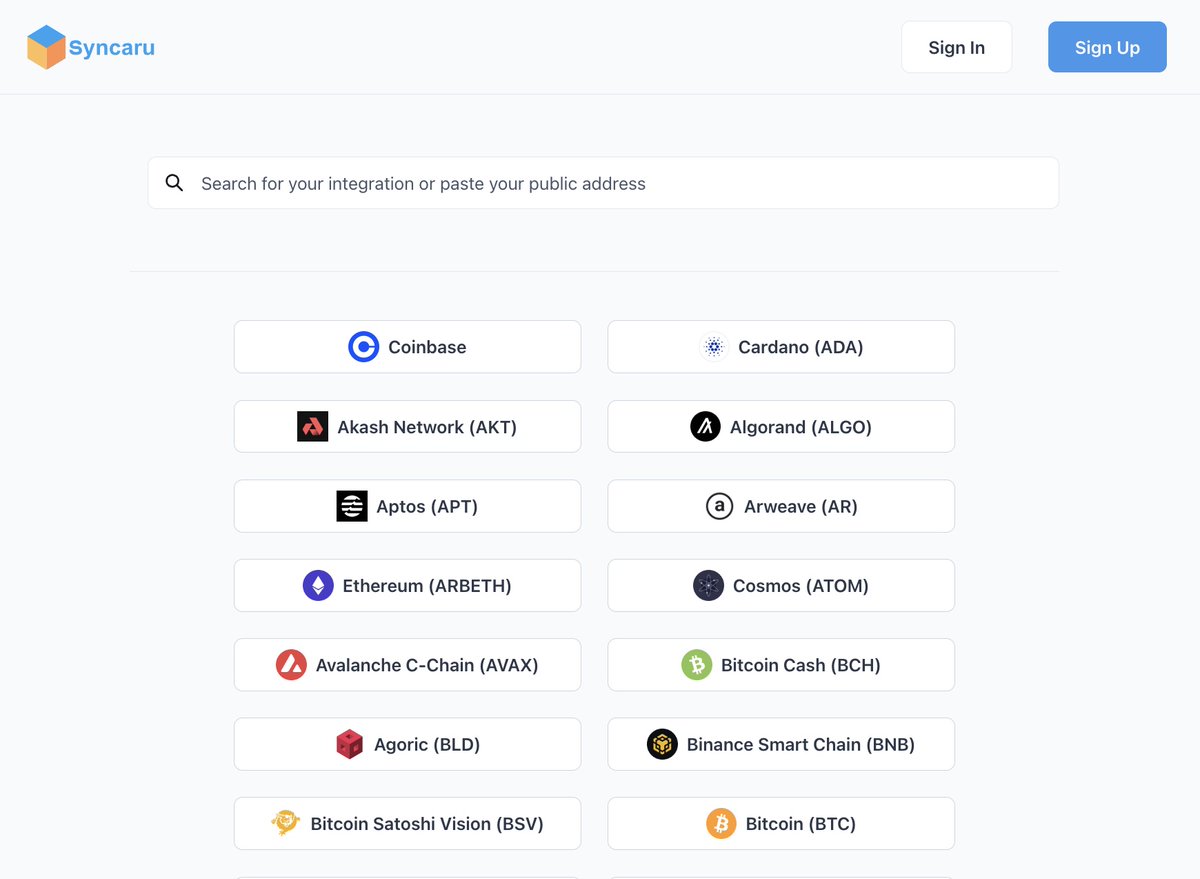The image size is (1200, 879).
Task: Pick the Aptos (APT) label
Action: (427, 506)
